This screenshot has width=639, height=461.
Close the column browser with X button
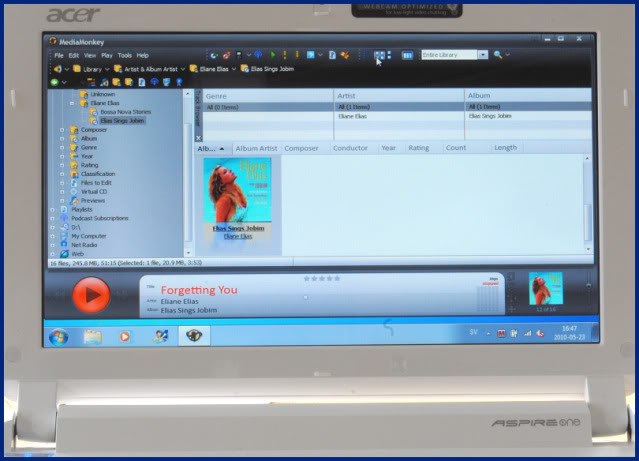coord(198,138)
